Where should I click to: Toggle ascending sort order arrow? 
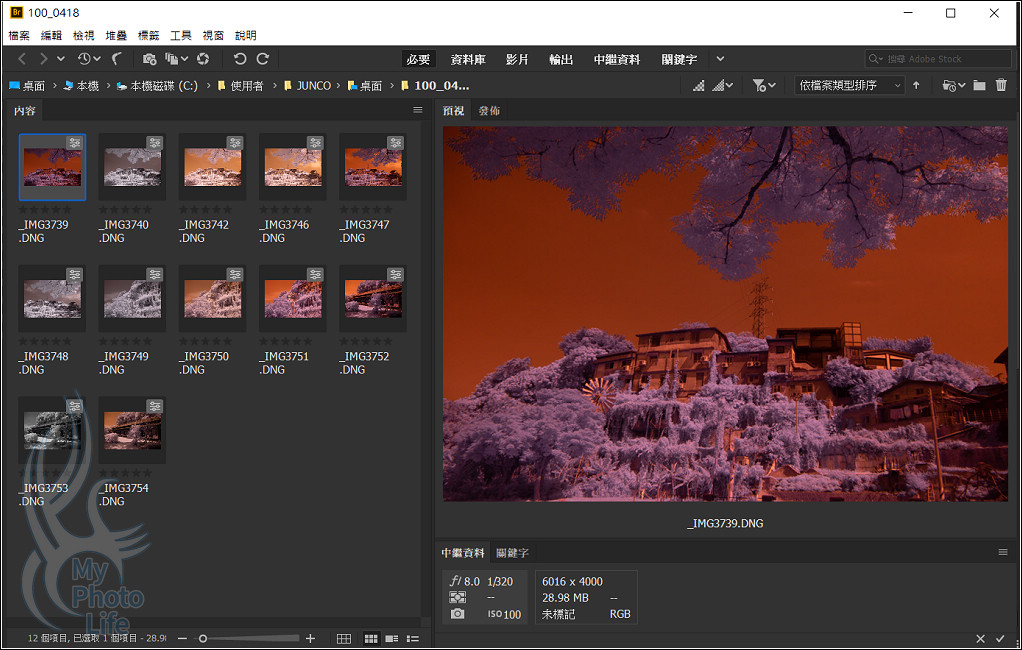(916, 86)
